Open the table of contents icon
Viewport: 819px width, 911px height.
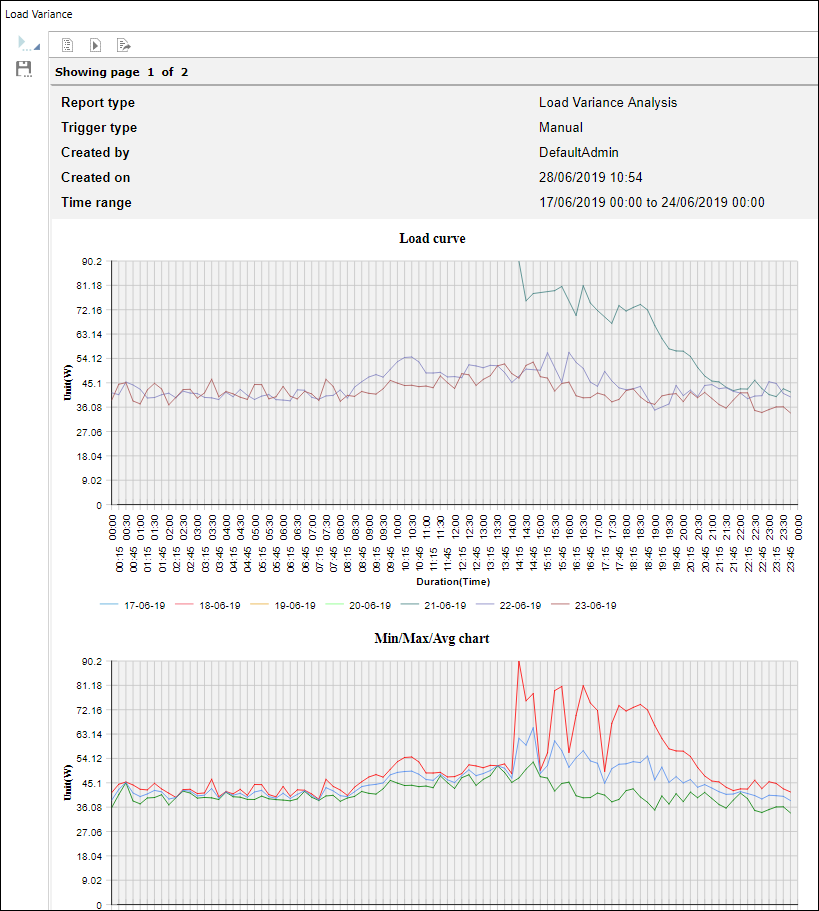68,45
